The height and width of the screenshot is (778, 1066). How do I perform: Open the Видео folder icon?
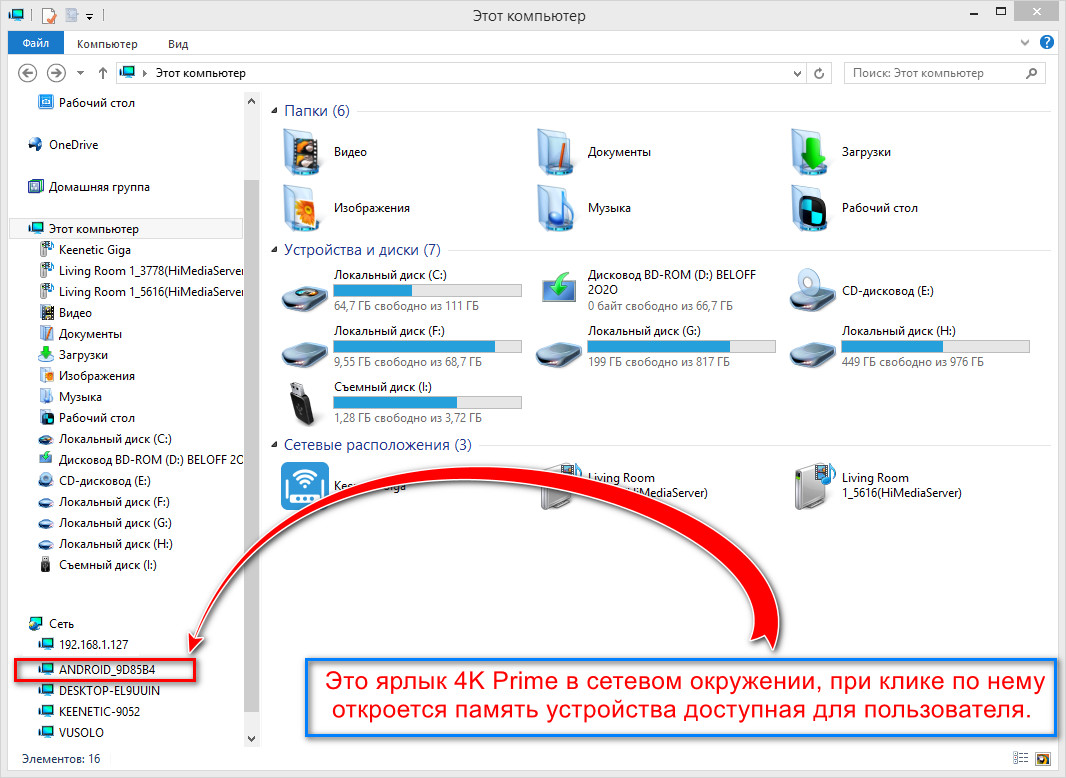tap(301, 152)
